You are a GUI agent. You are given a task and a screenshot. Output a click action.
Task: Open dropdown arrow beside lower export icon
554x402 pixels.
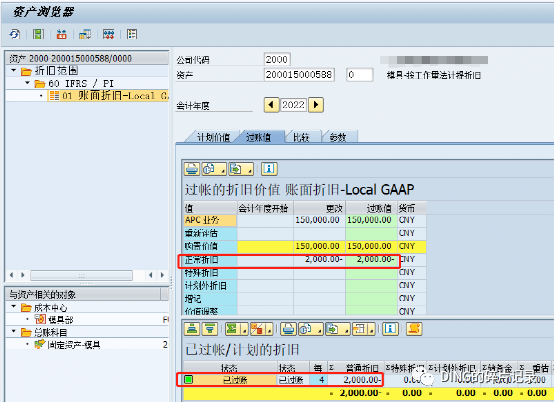(x=346, y=331)
